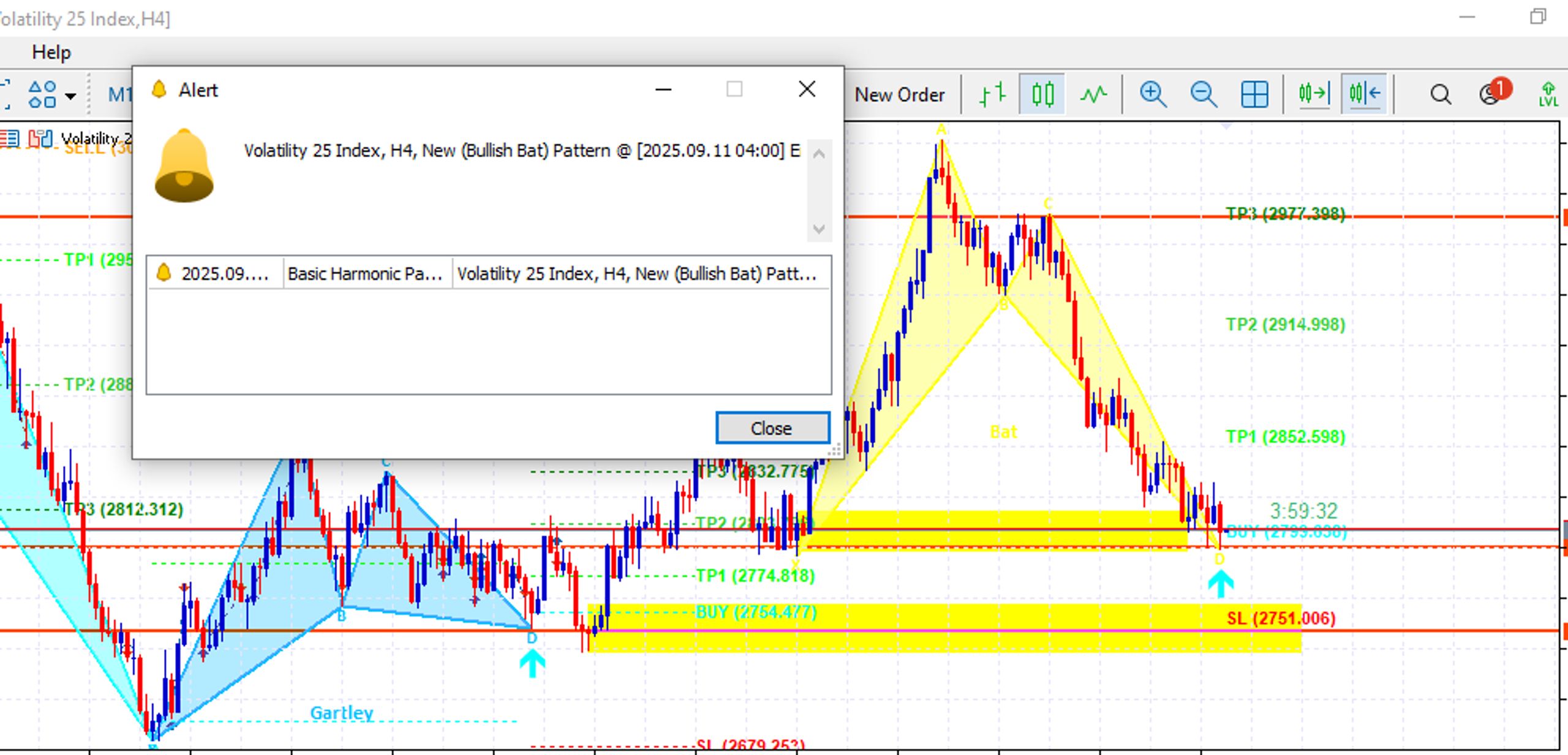Image resolution: width=1568 pixels, height=755 pixels.
Task: Click cyan up arrow below Bat point D
Action: (1220, 583)
